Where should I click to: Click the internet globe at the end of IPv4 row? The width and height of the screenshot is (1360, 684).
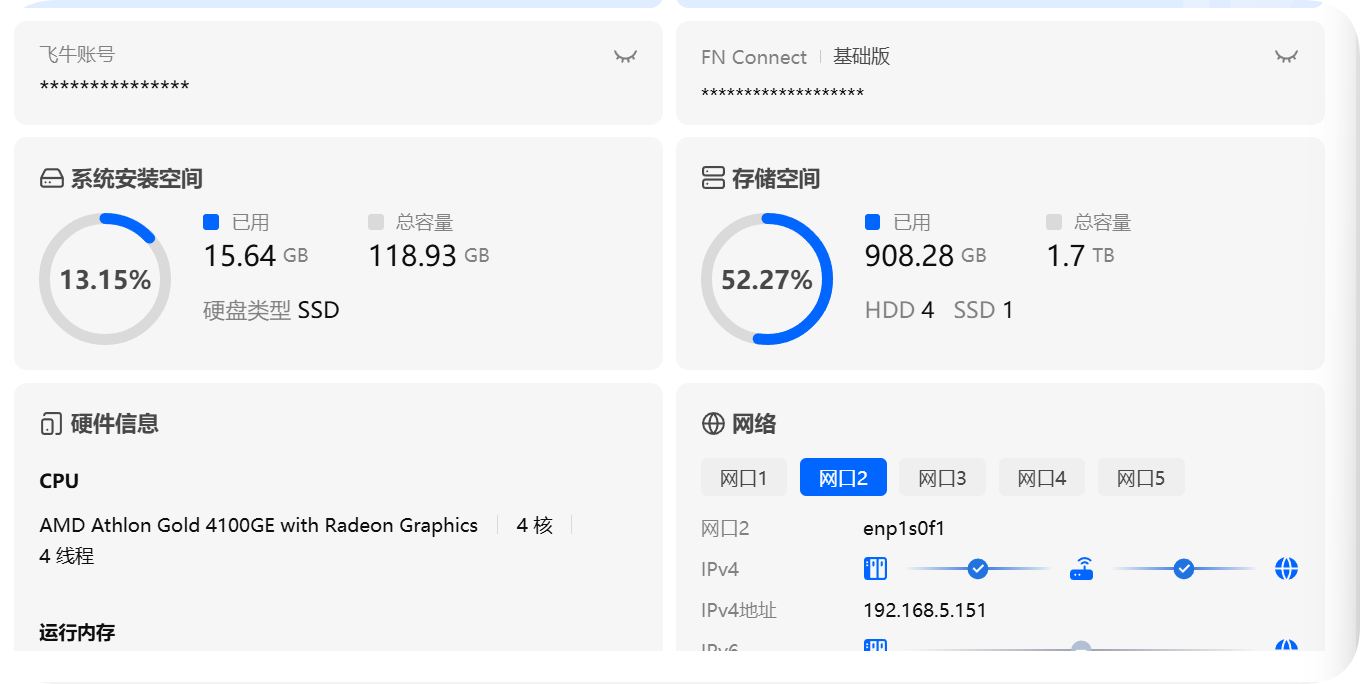tap(1286, 568)
